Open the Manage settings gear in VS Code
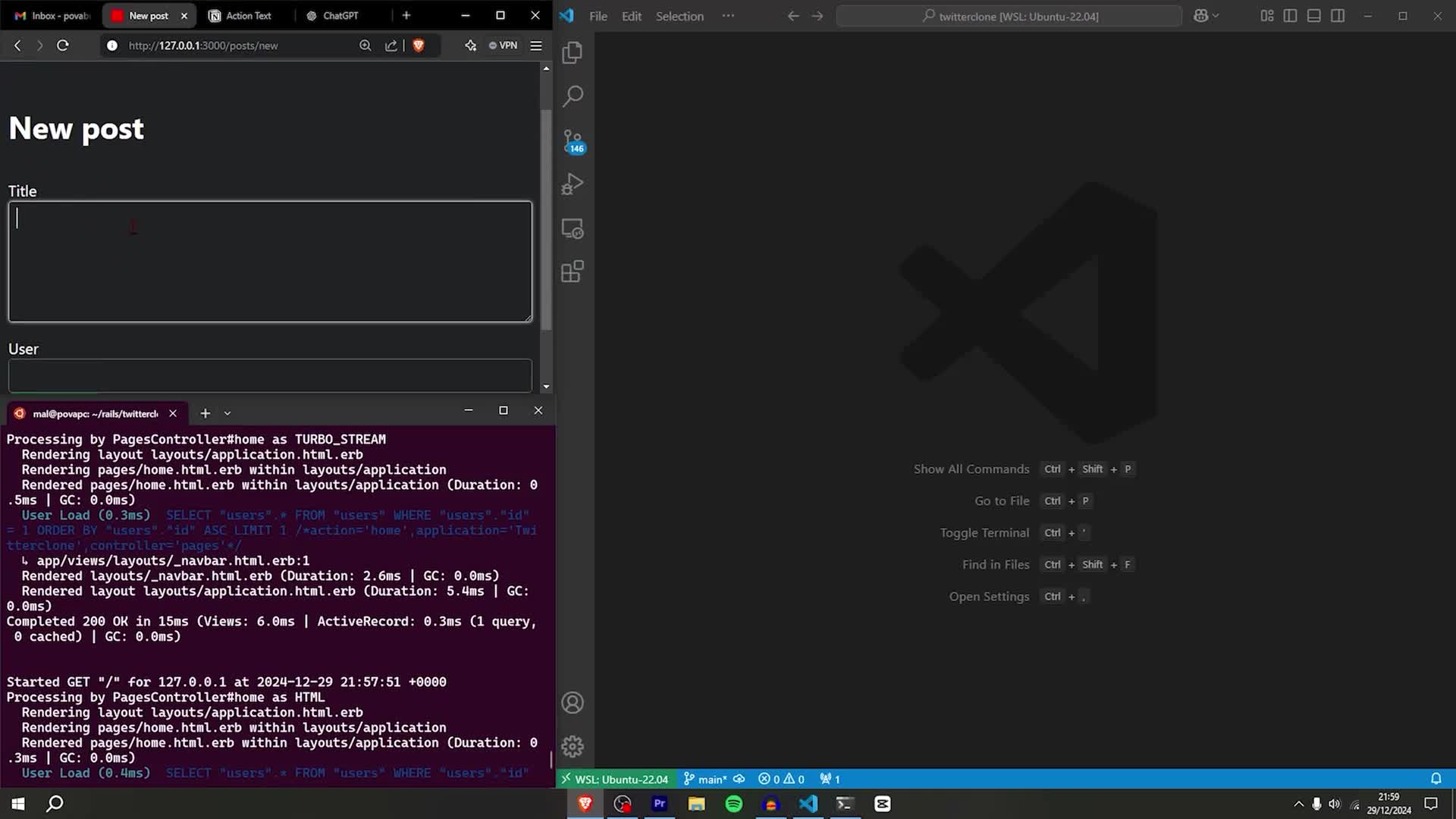This screenshot has width=1456, height=819. pyautogui.click(x=573, y=746)
